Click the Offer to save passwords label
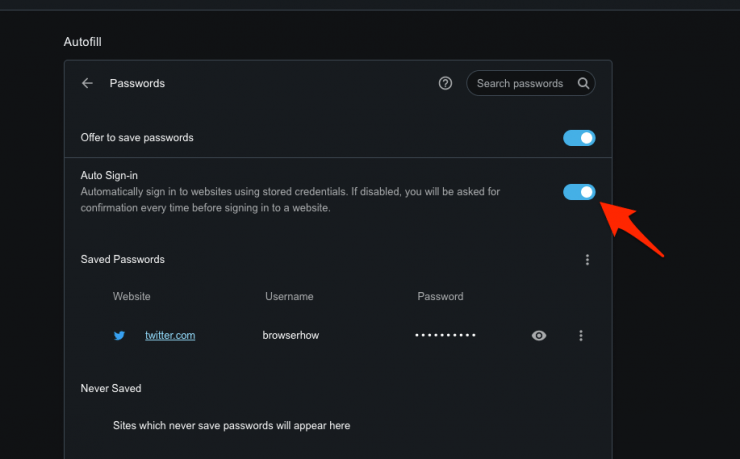 137,138
